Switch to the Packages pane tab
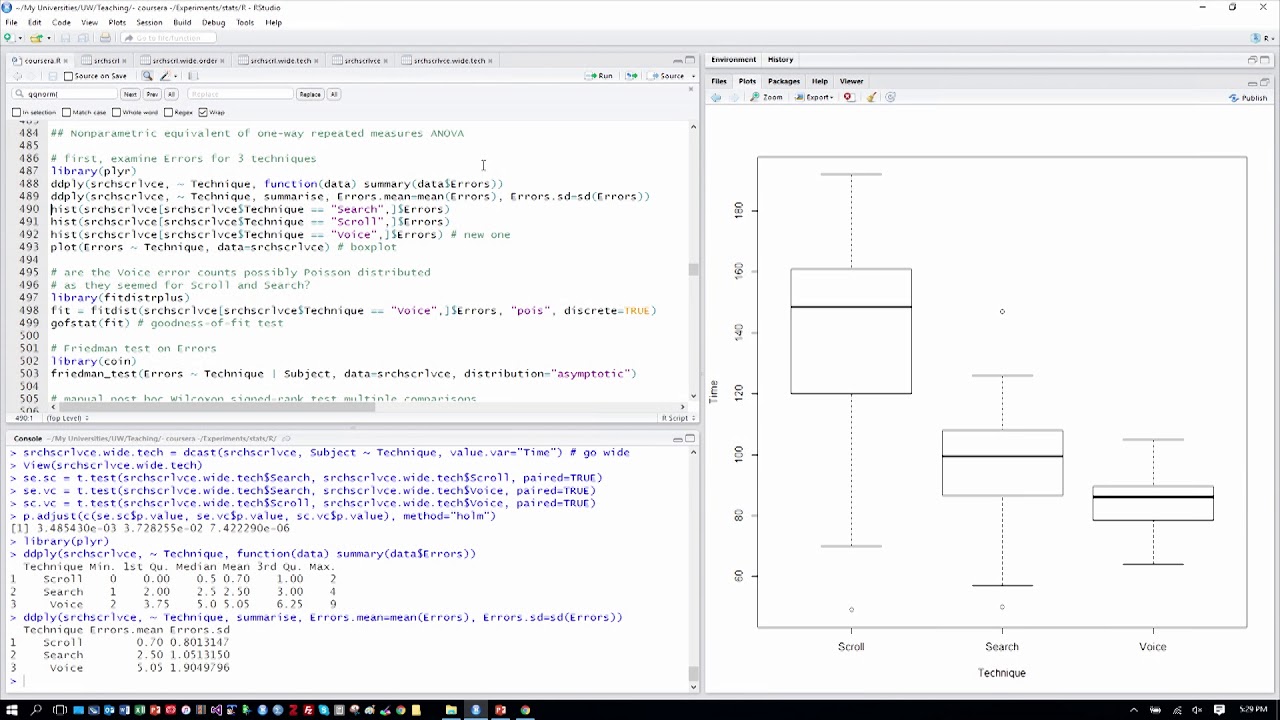Image resolution: width=1280 pixels, height=720 pixels. pos(784,81)
